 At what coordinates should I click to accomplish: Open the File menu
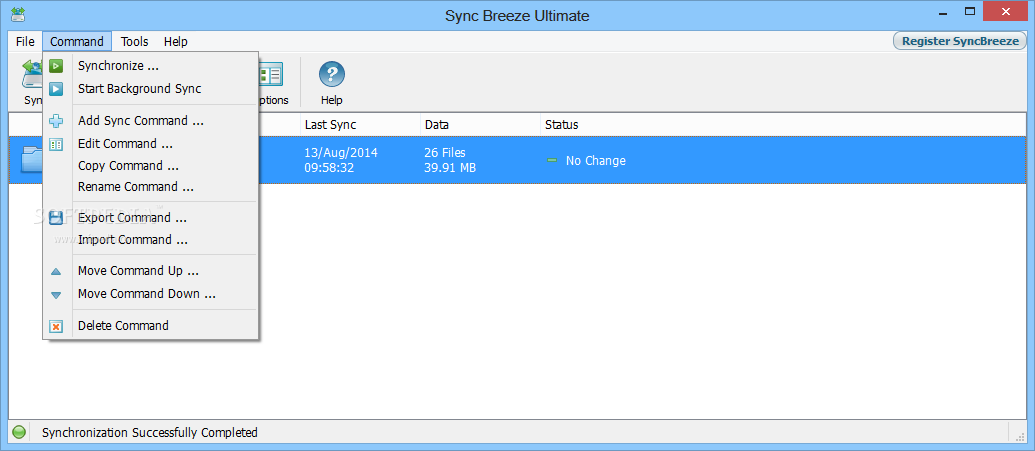tap(25, 42)
